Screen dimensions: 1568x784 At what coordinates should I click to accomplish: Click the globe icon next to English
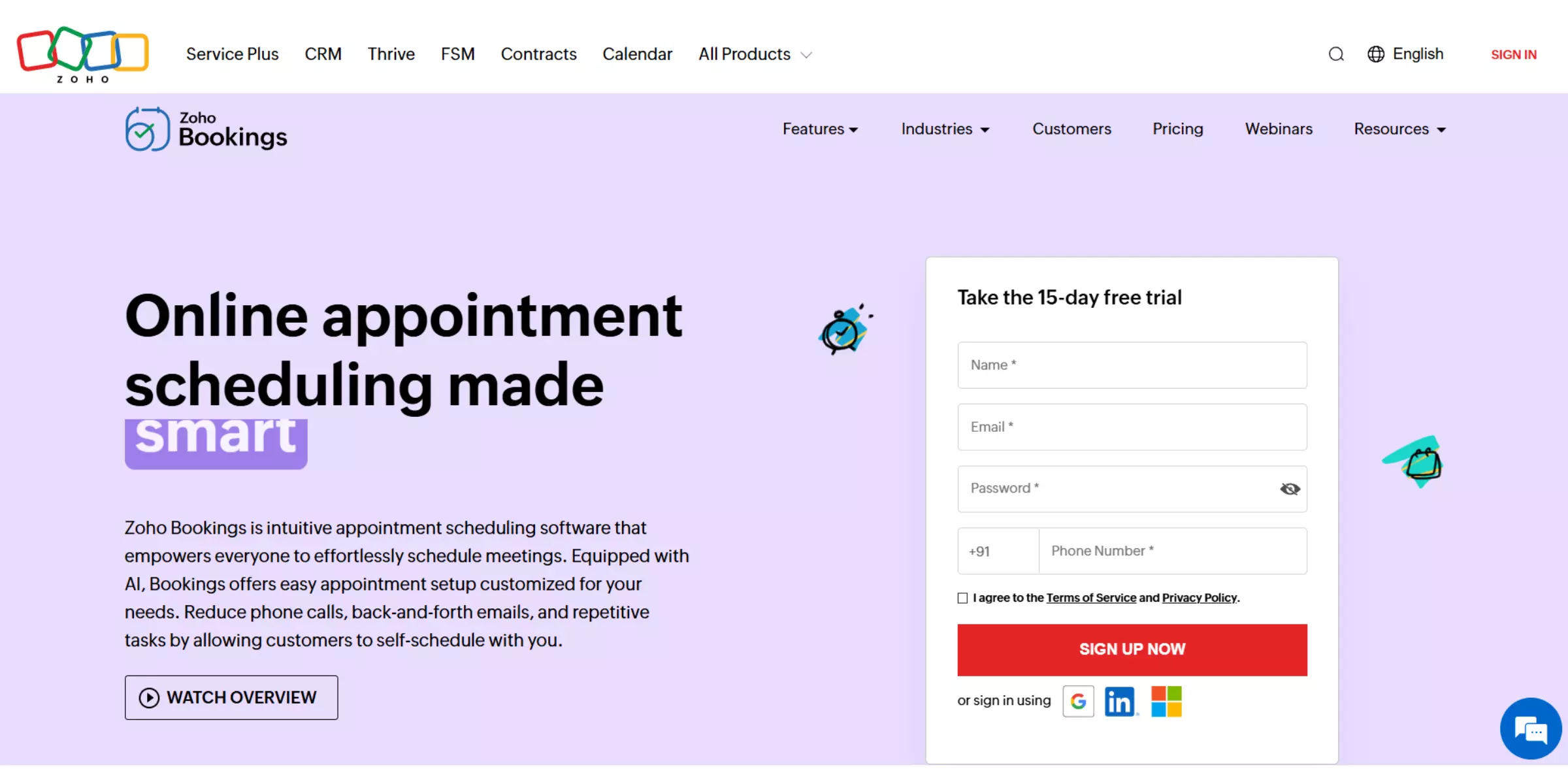click(1375, 54)
